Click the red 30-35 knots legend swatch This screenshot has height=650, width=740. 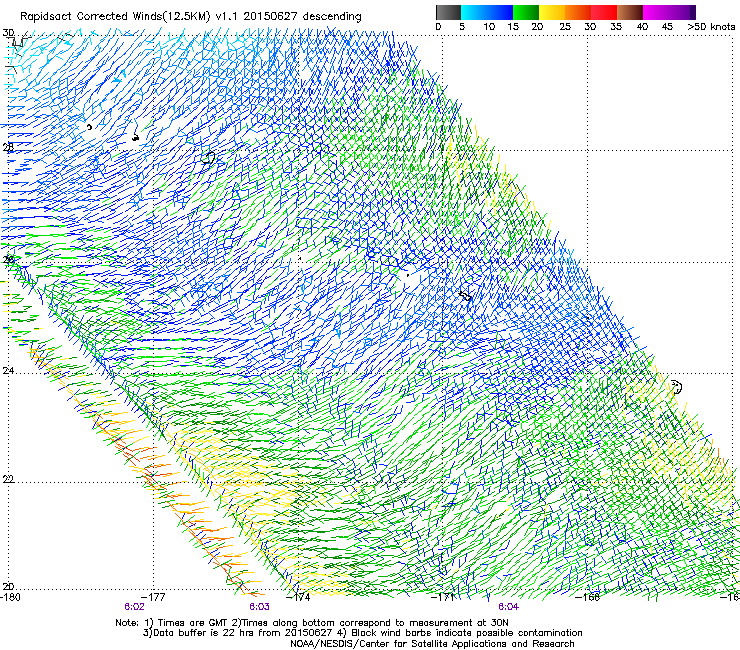604,12
